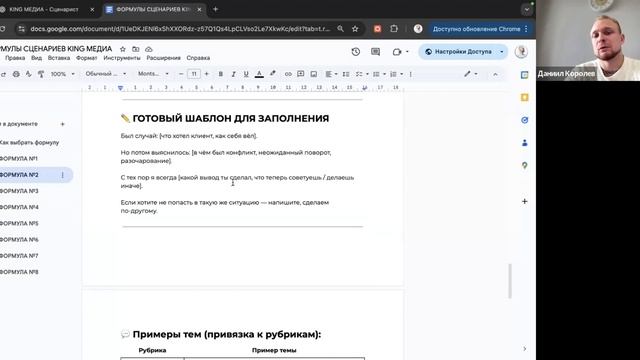The image size is (640, 360).
Task: Open options for ФОРМУЛА №2 outline item
Action: (x=62, y=175)
